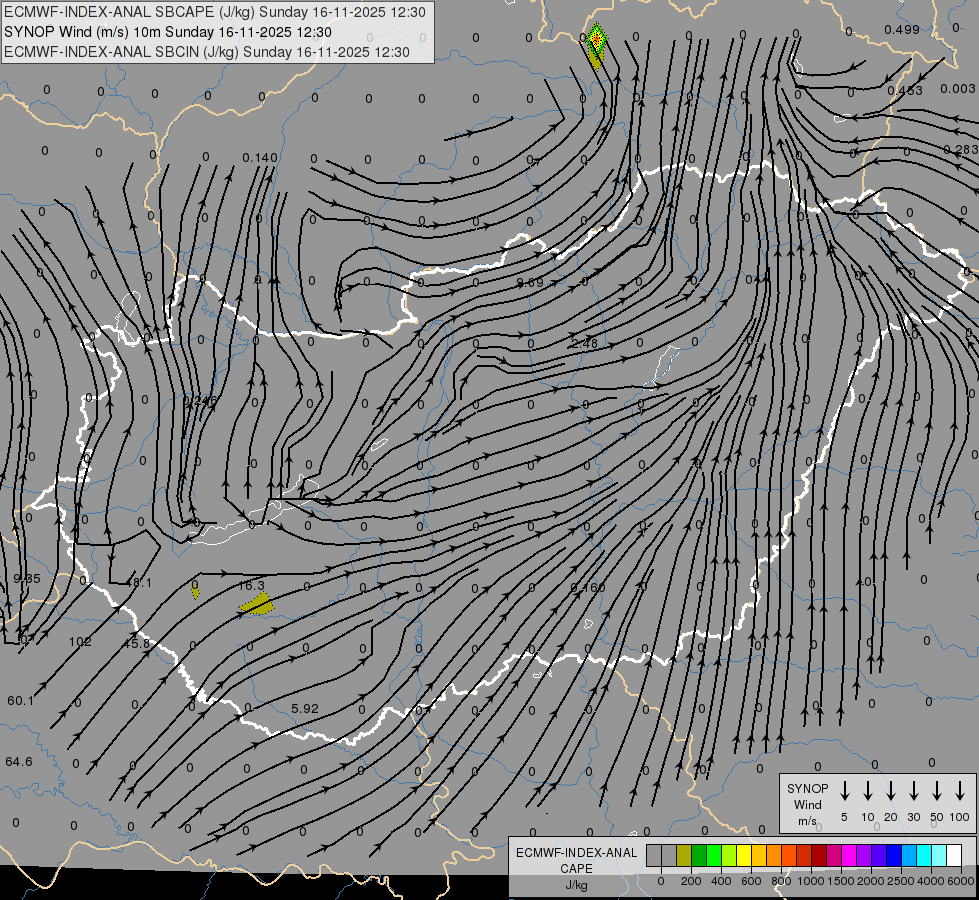Image resolution: width=979 pixels, height=900 pixels.
Task: Select the bright magenta CAPE legend swatch
Action: click(x=849, y=855)
